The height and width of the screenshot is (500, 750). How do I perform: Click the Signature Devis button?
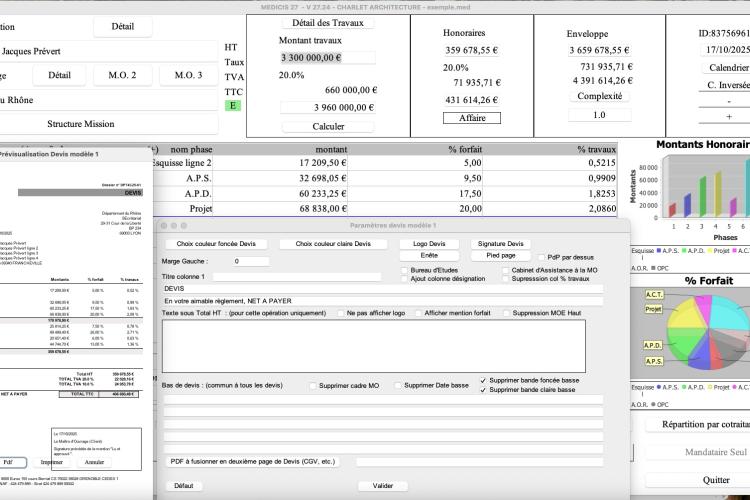pyautogui.click(x=501, y=244)
